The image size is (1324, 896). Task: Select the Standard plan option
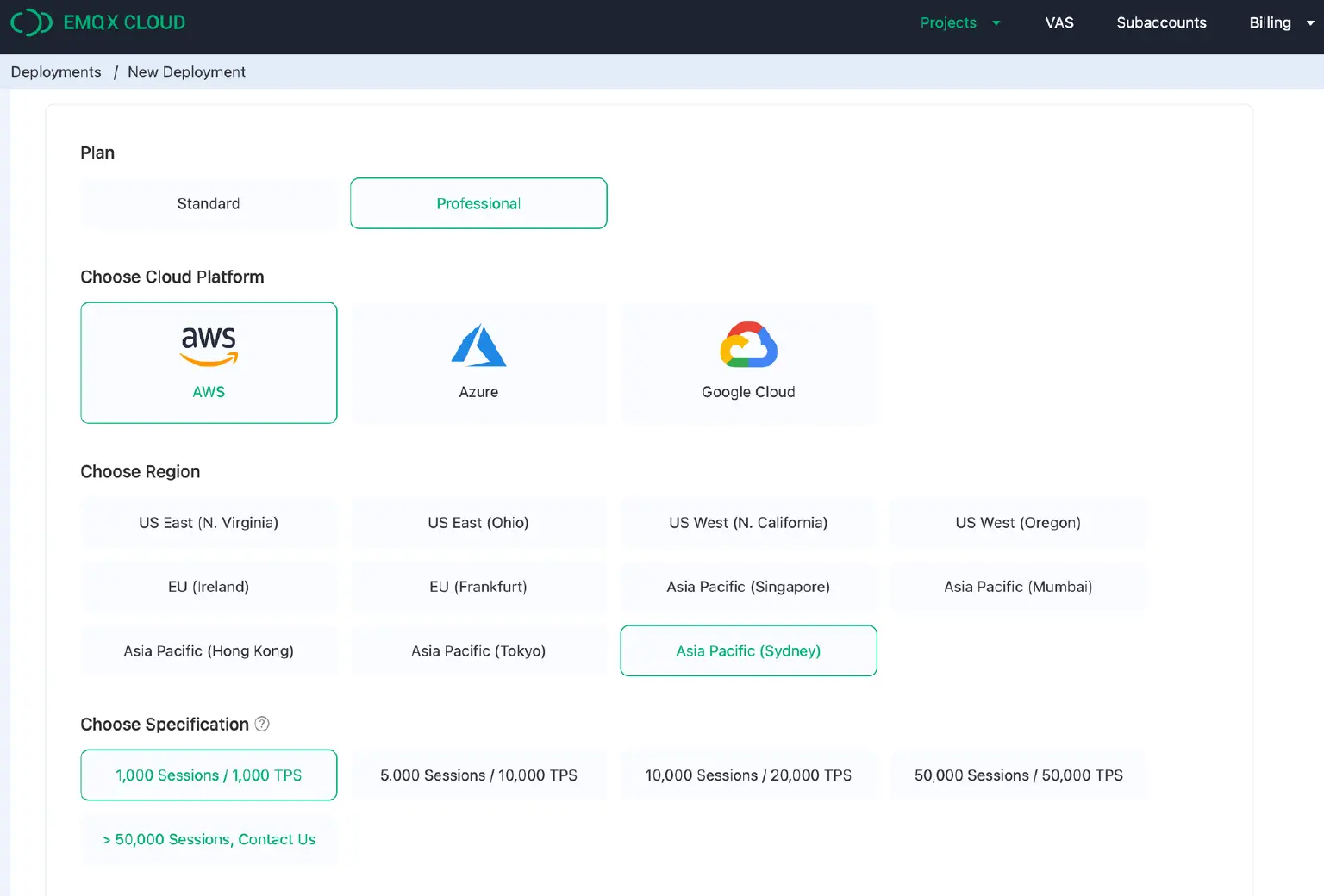coord(209,203)
